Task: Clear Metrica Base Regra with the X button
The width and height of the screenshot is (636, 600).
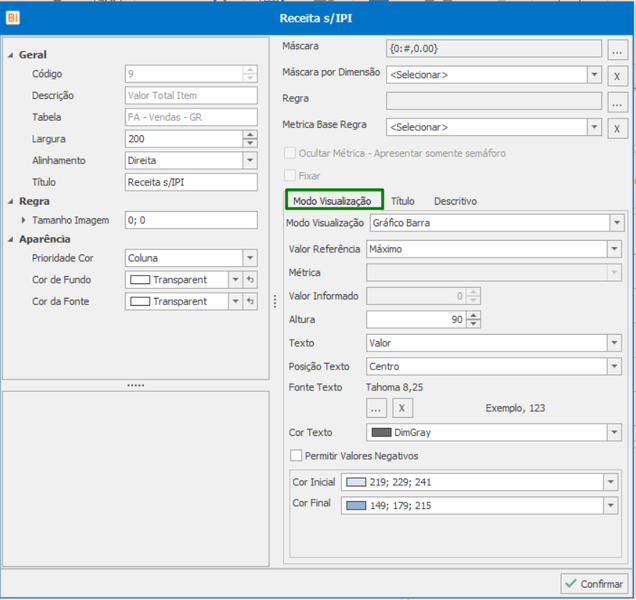Action: point(617,128)
